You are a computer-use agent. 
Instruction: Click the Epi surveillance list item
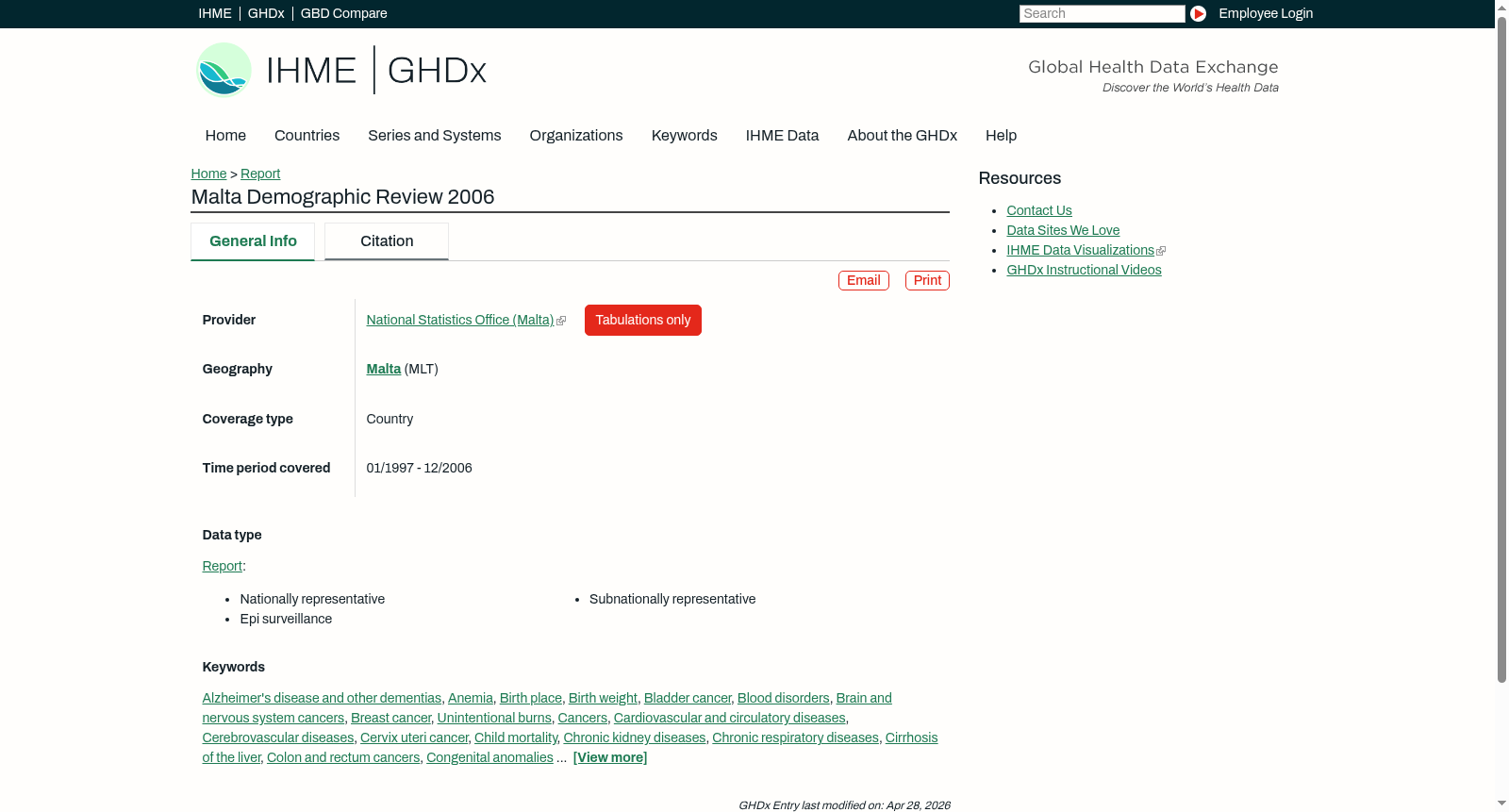click(286, 619)
